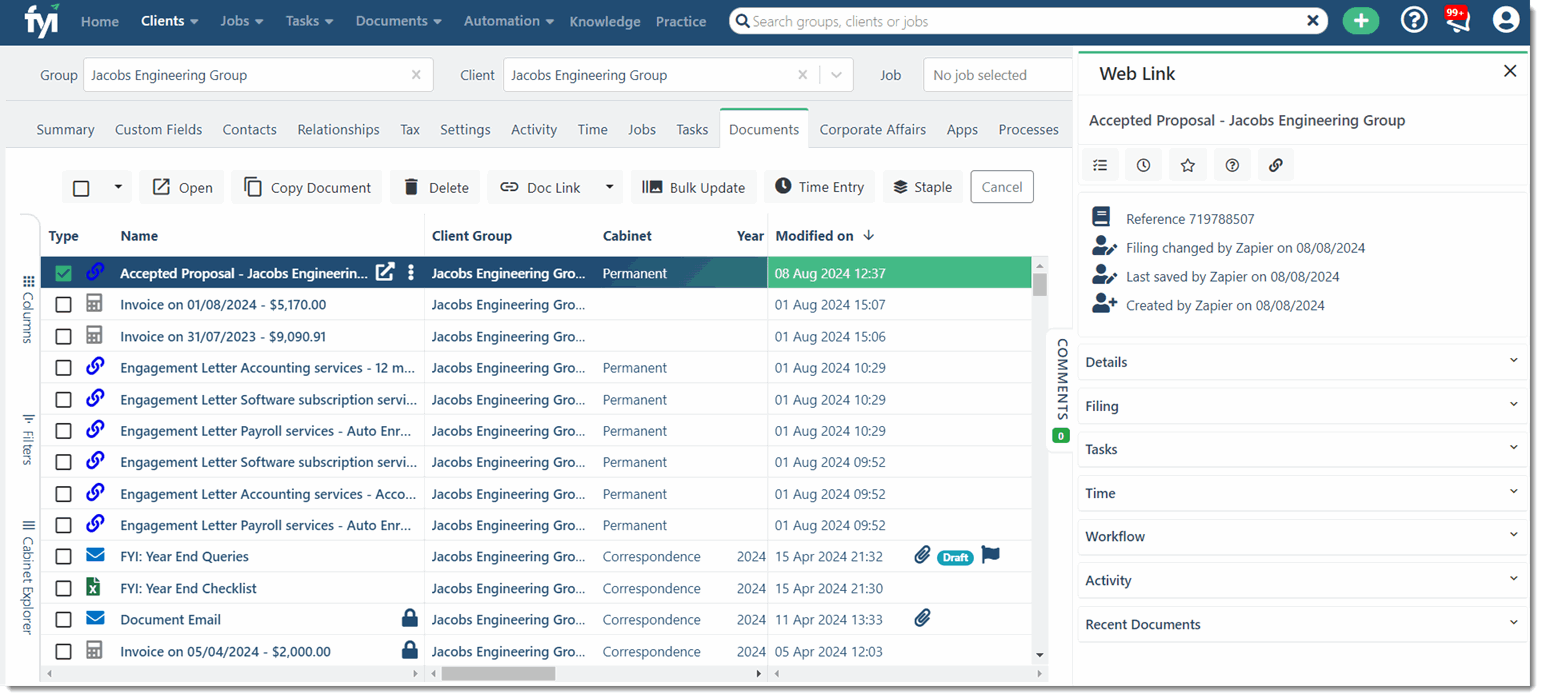This screenshot has height=698, width=1542.
Task: Open the Doc Link dropdown arrow
Action: 610,187
